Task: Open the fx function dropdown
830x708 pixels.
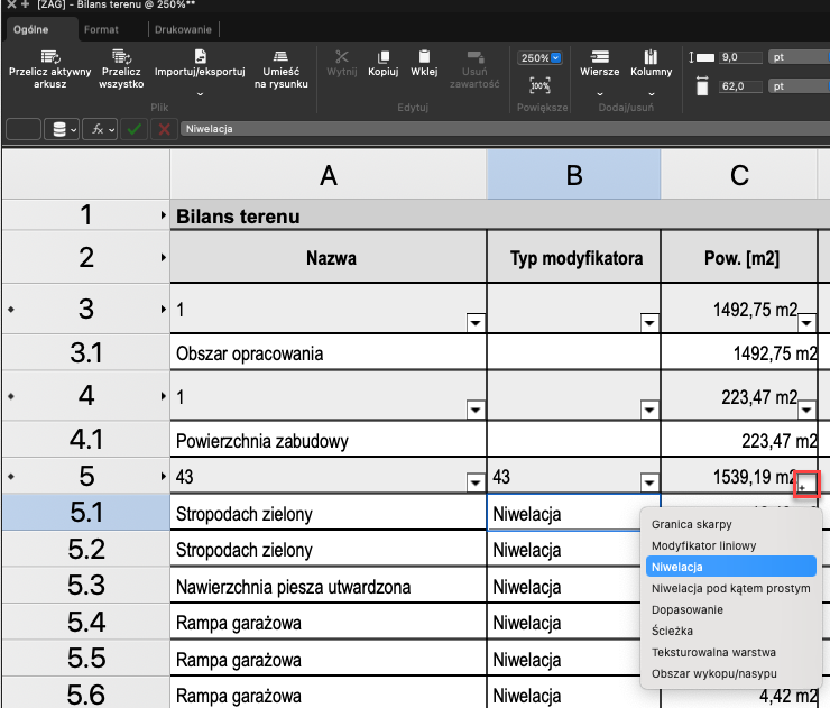Action: tap(101, 129)
